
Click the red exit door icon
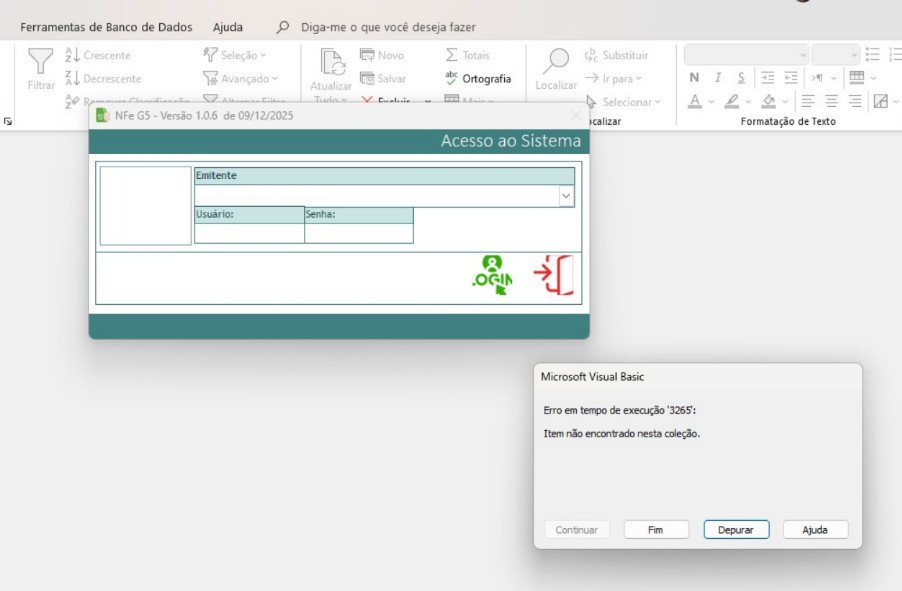pyautogui.click(x=554, y=276)
